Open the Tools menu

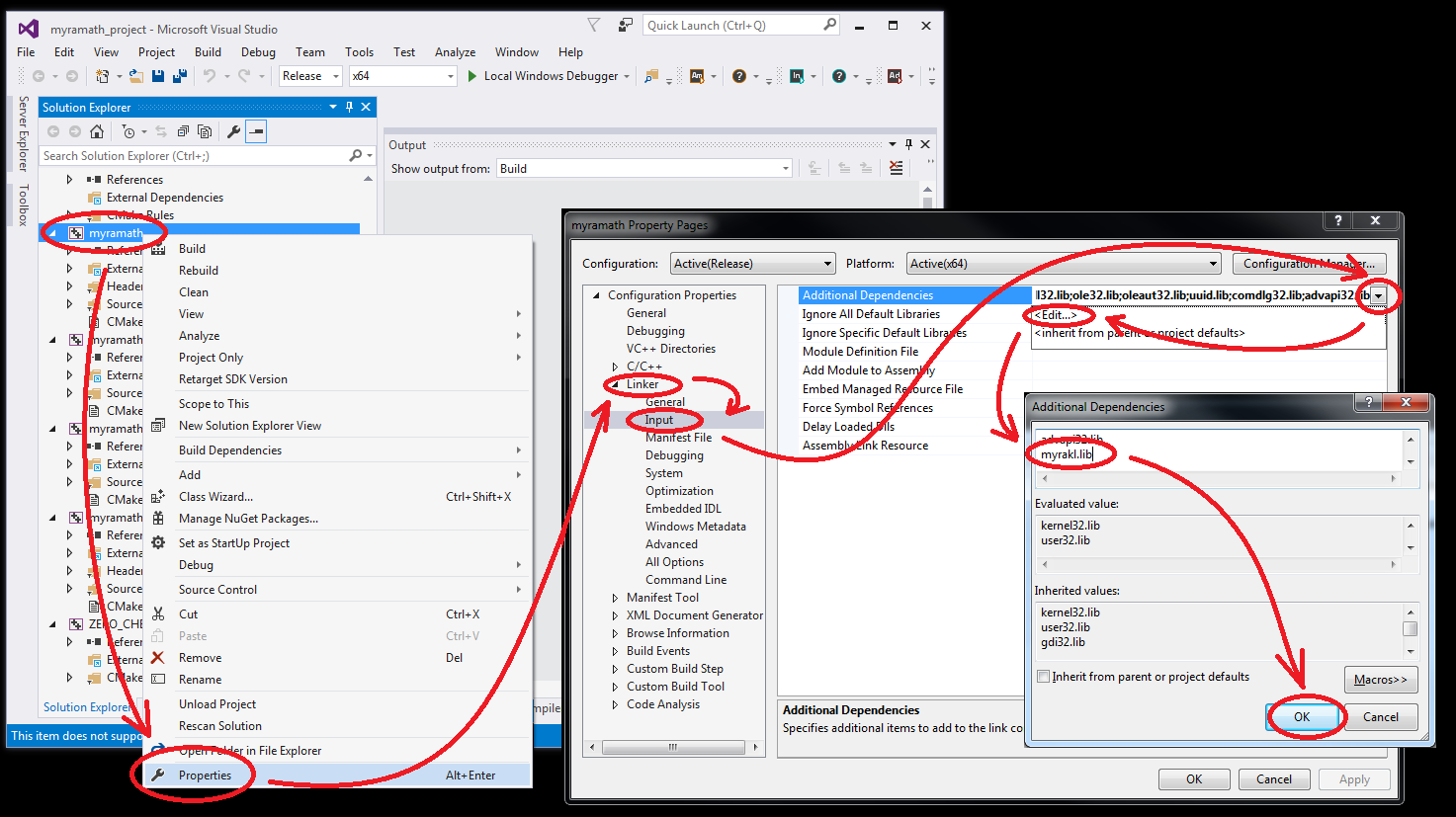[359, 52]
